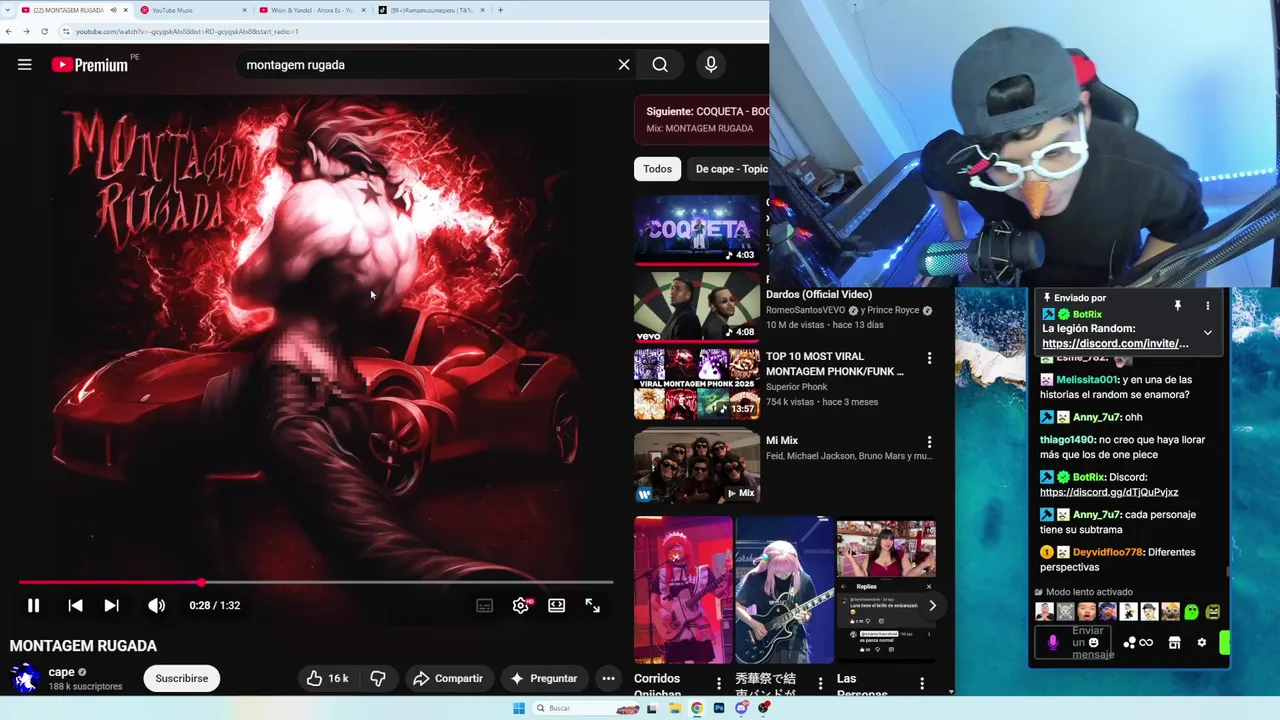Seek the red video progress bar
Viewport: 1280px width, 720px height.
[315, 582]
